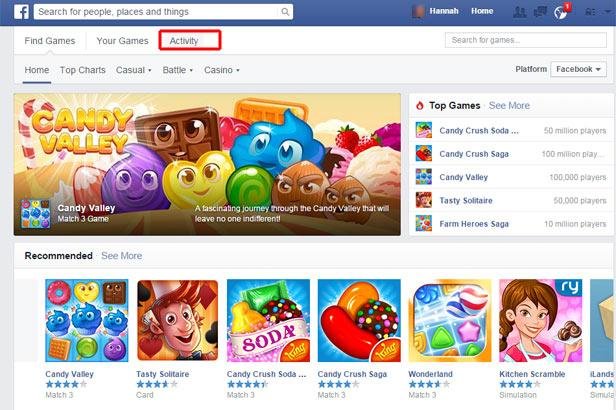This screenshot has width=616, height=410.
Task: Click the Facebook logo icon
Action: (x=21, y=12)
